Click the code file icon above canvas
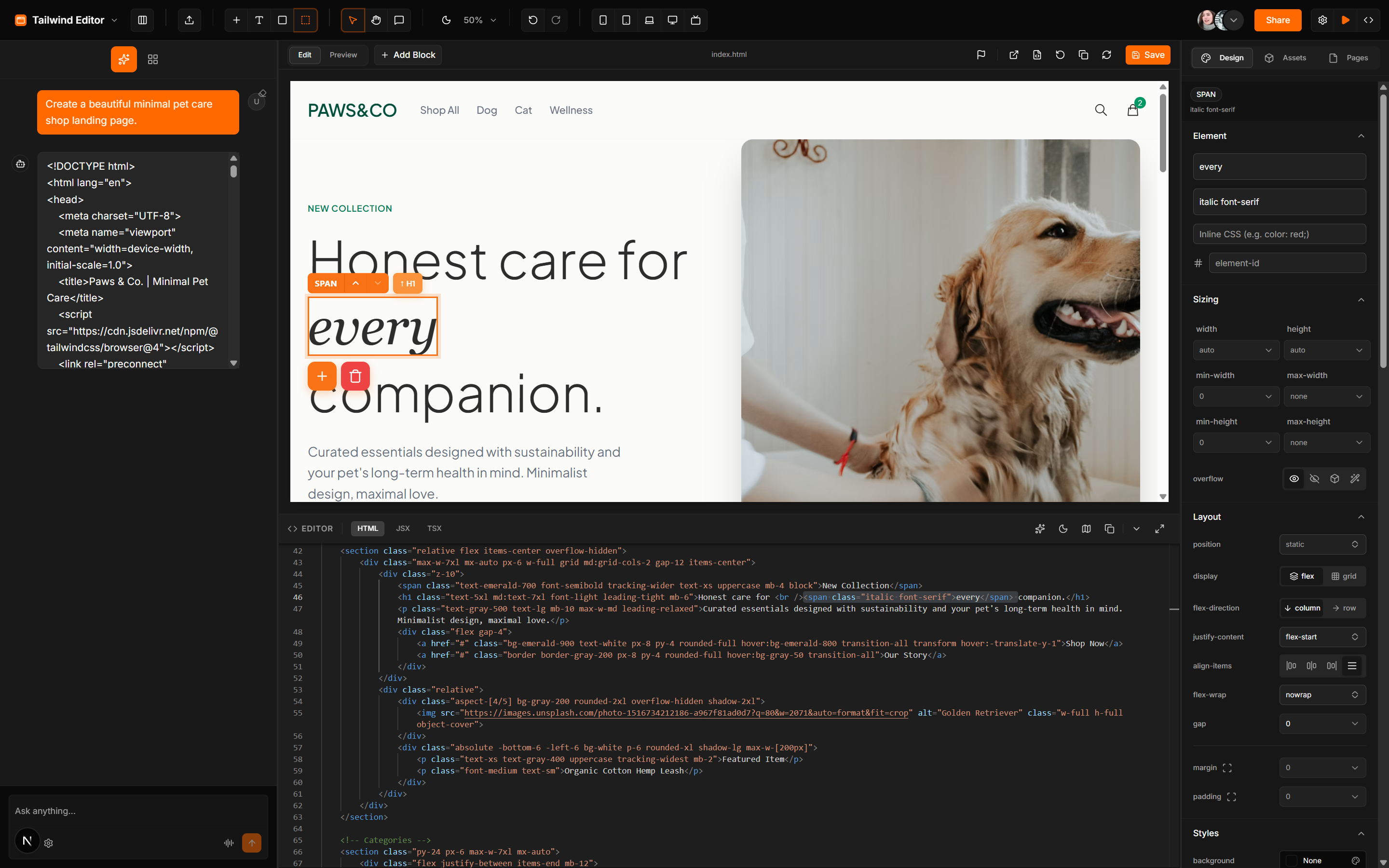Image resolution: width=1389 pixels, height=868 pixels. pyautogui.click(x=1037, y=54)
